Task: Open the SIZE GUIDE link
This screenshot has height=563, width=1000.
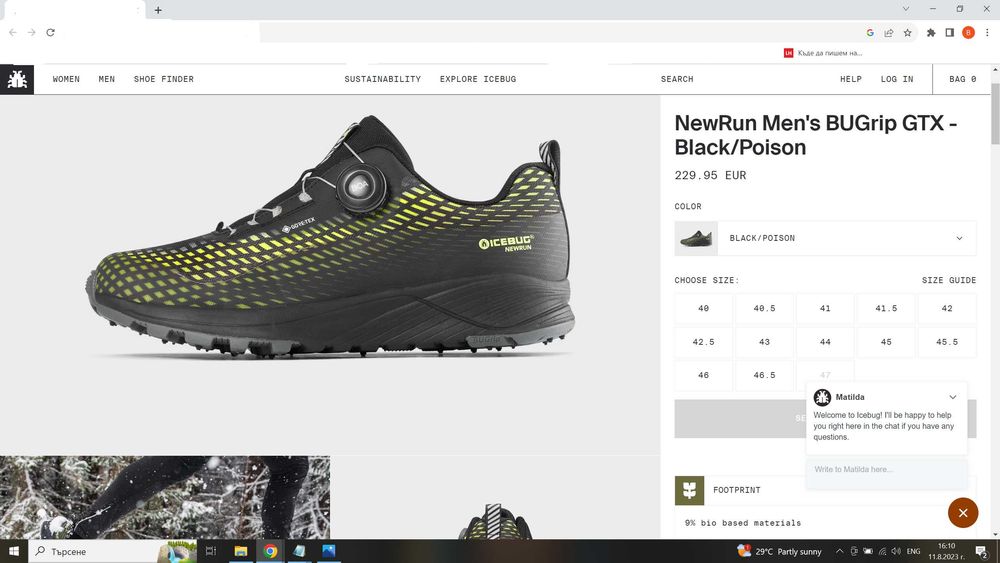Action: click(949, 281)
